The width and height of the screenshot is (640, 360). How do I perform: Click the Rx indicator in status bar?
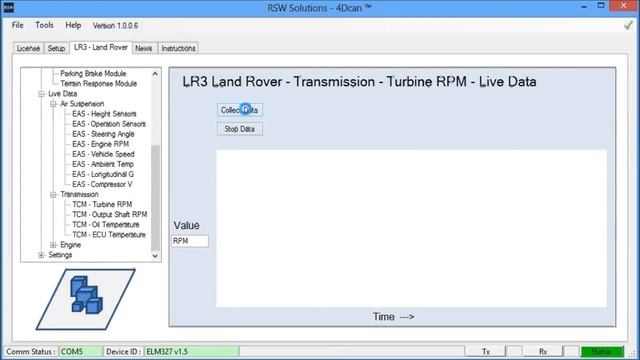click(x=543, y=351)
